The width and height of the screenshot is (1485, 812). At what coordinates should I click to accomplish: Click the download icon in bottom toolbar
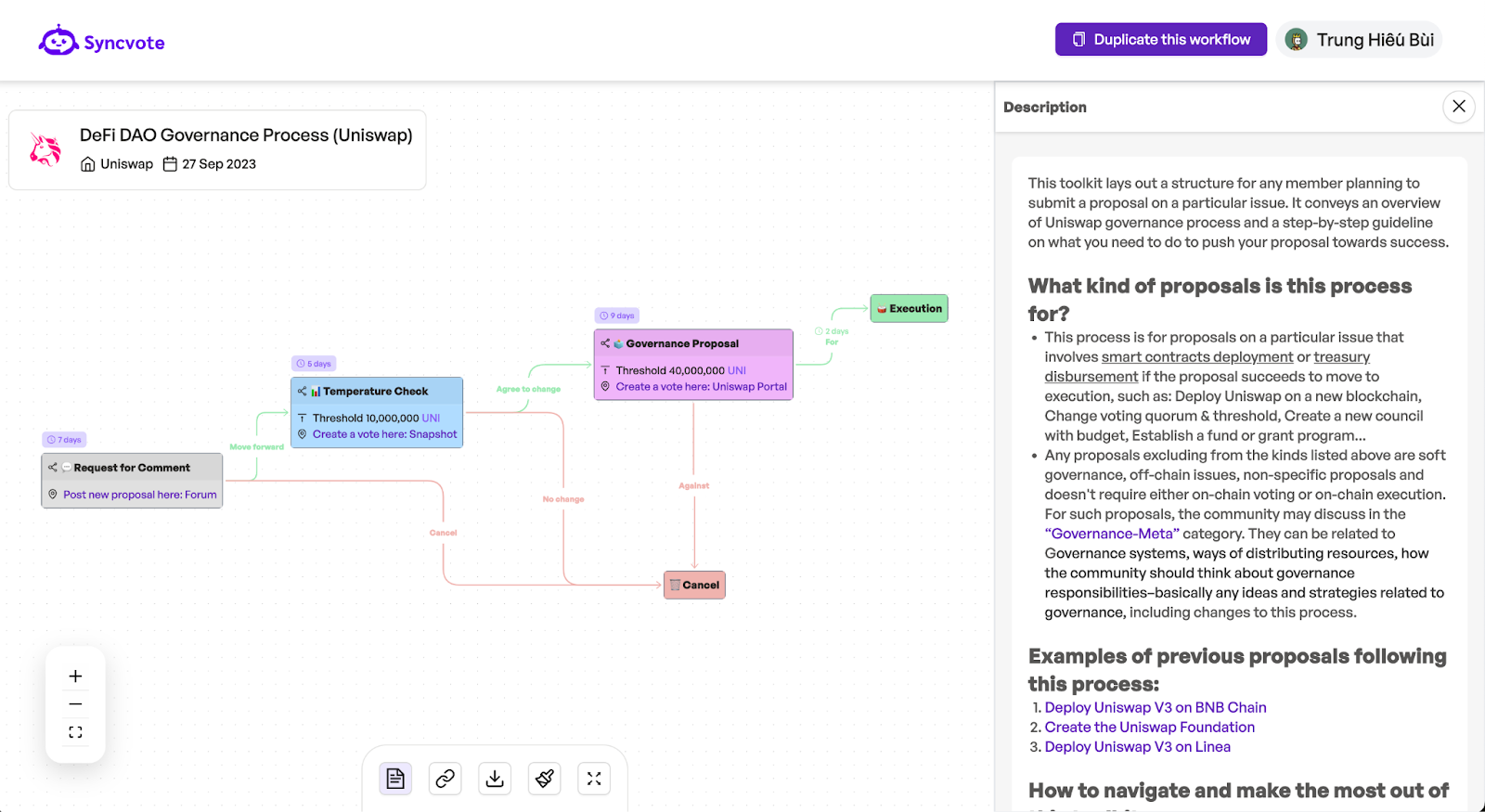tap(495, 779)
